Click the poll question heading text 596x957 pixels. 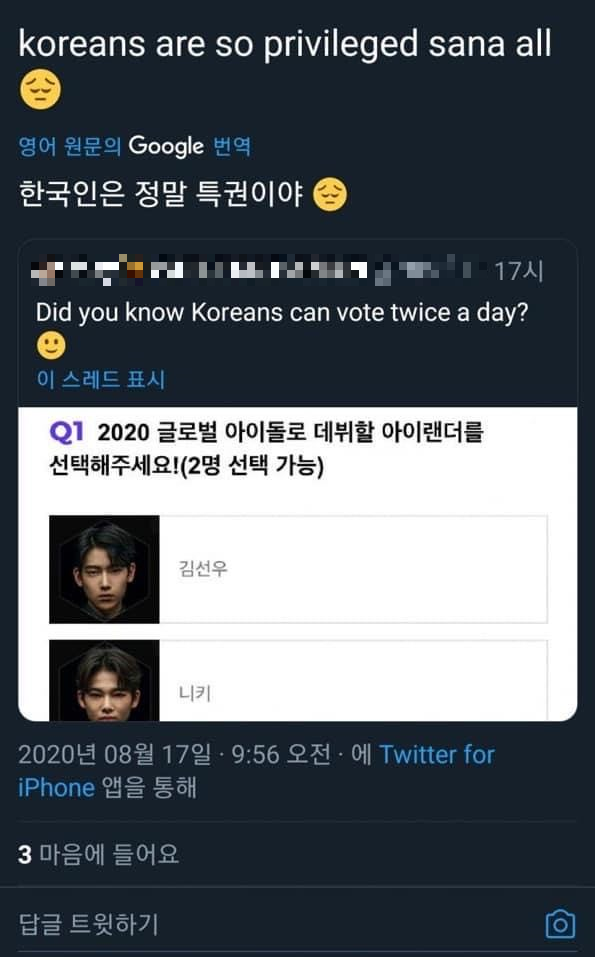(267, 449)
